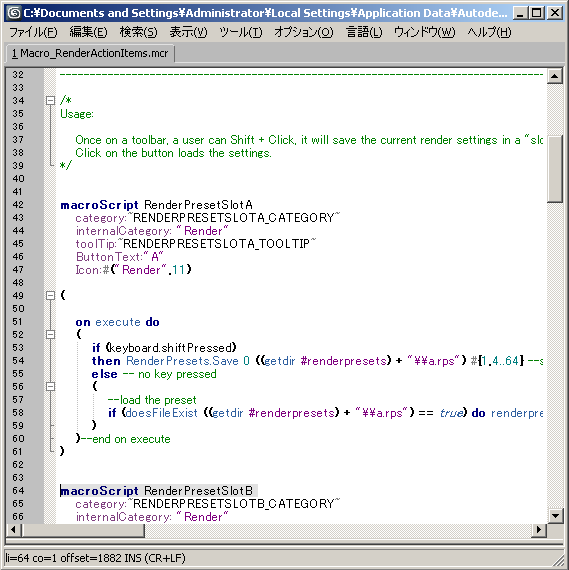Image resolution: width=569 pixels, height=570 pixels.
Task: Click the editor window system icon in title bar
Action: click(x=14, y=13)
